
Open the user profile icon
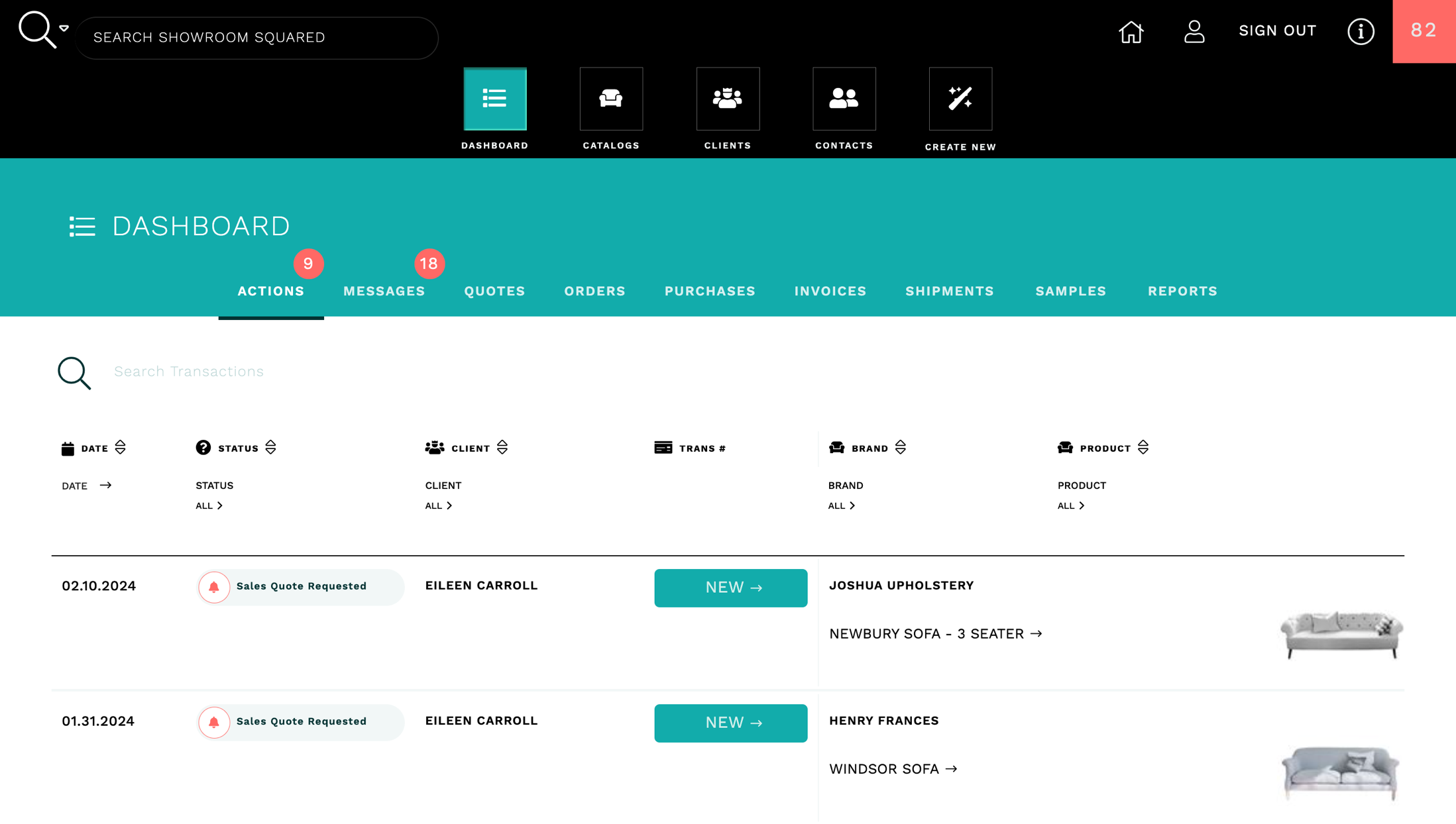[x=1194, y=32]
